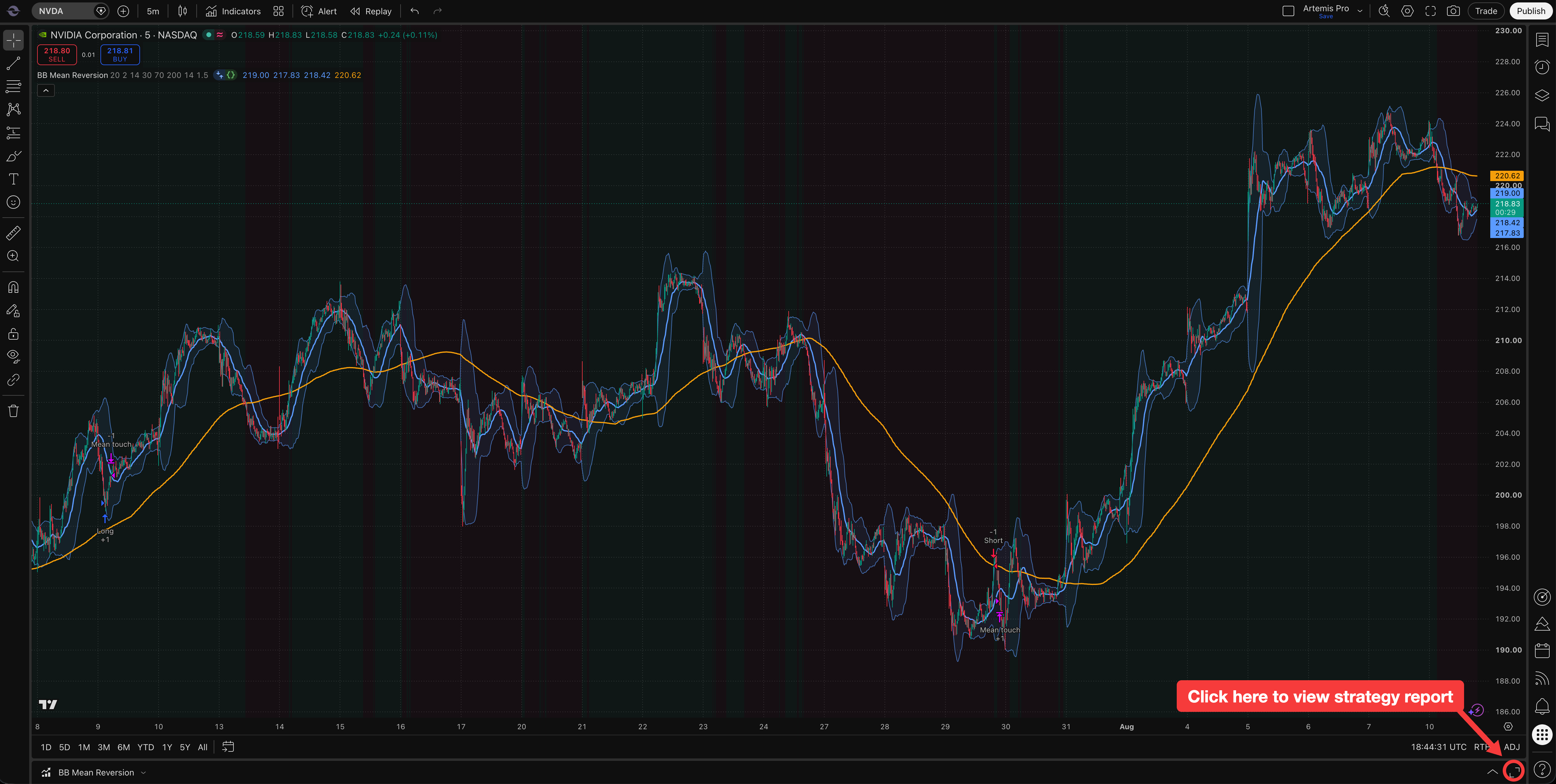Select the text annotation tool
Screen dimensions: 1556x784
[x=13, y=179]
